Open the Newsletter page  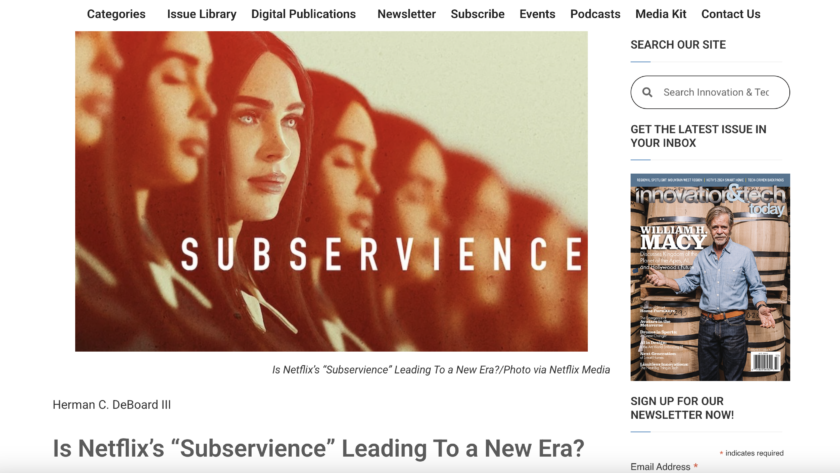click(407, 14)
